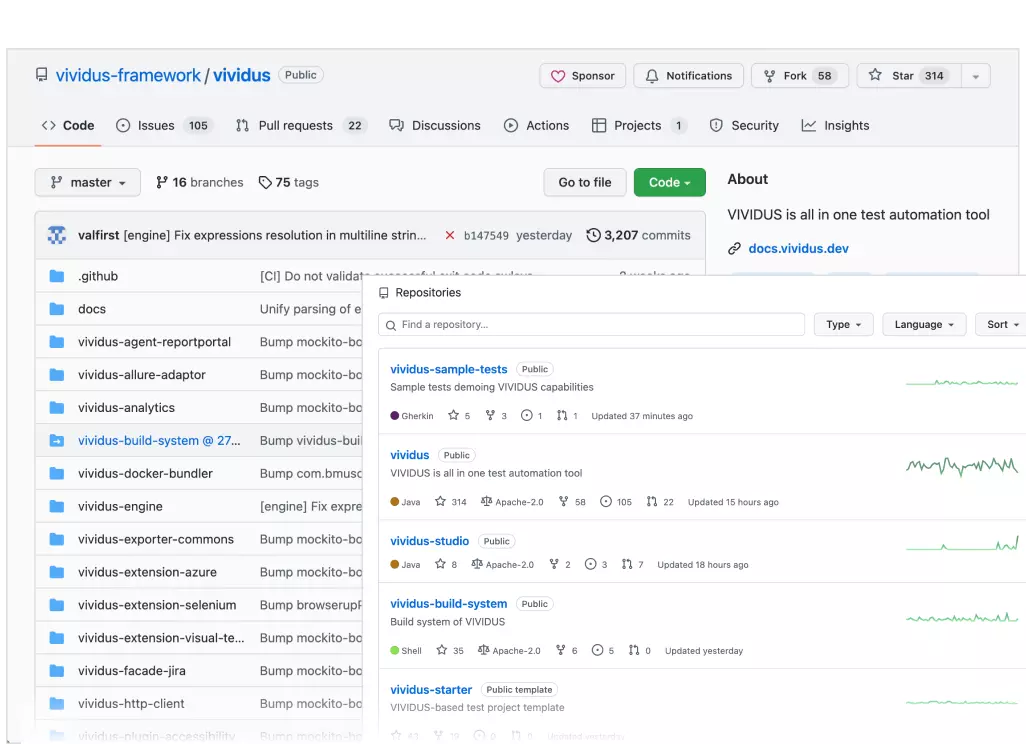The height and width of the screenshot is (744, 1026).
Task: Click the star count 314 in repositories list
Action: coord(459,502)
